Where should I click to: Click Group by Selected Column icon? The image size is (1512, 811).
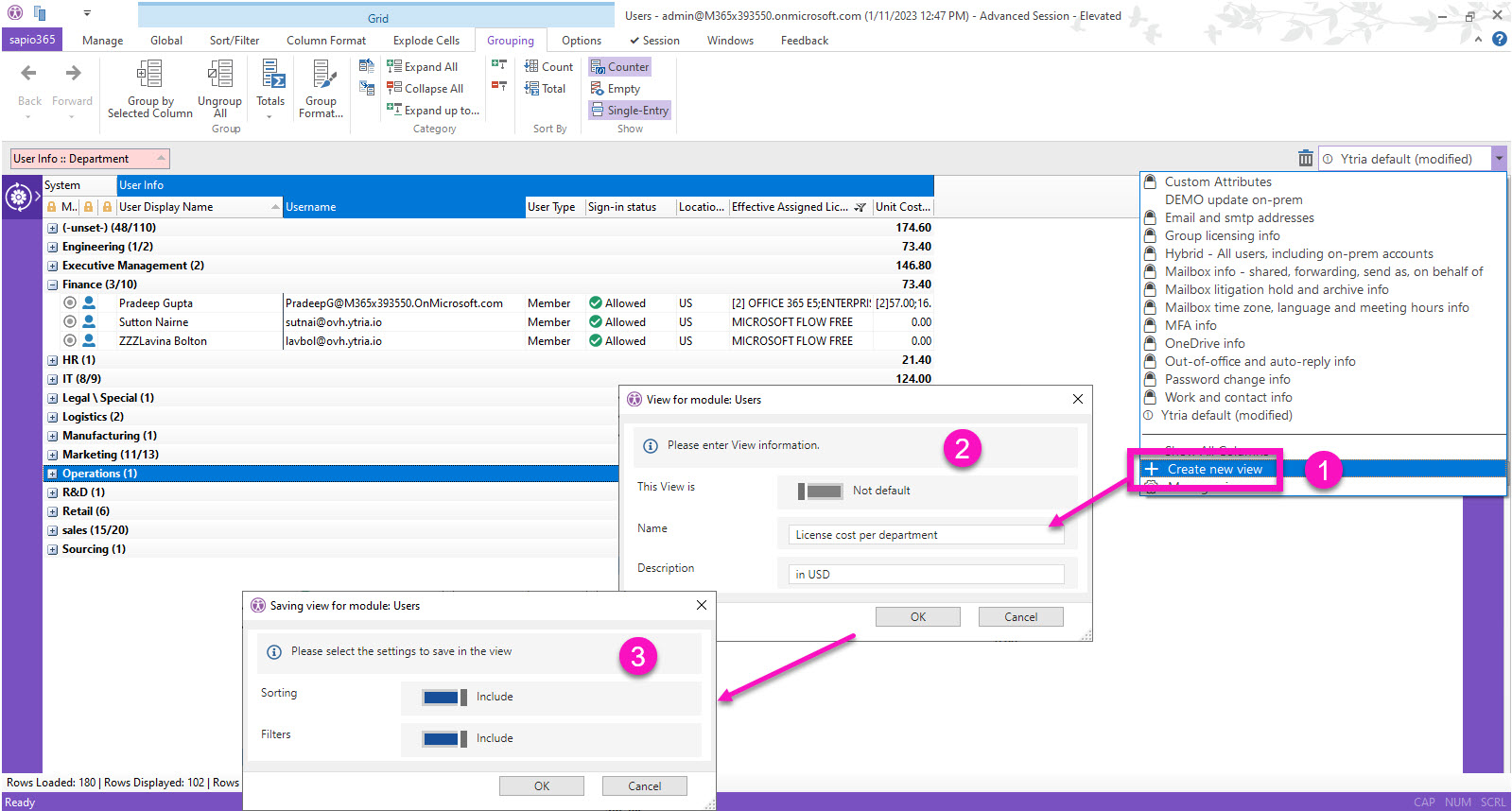coord(149,74)
